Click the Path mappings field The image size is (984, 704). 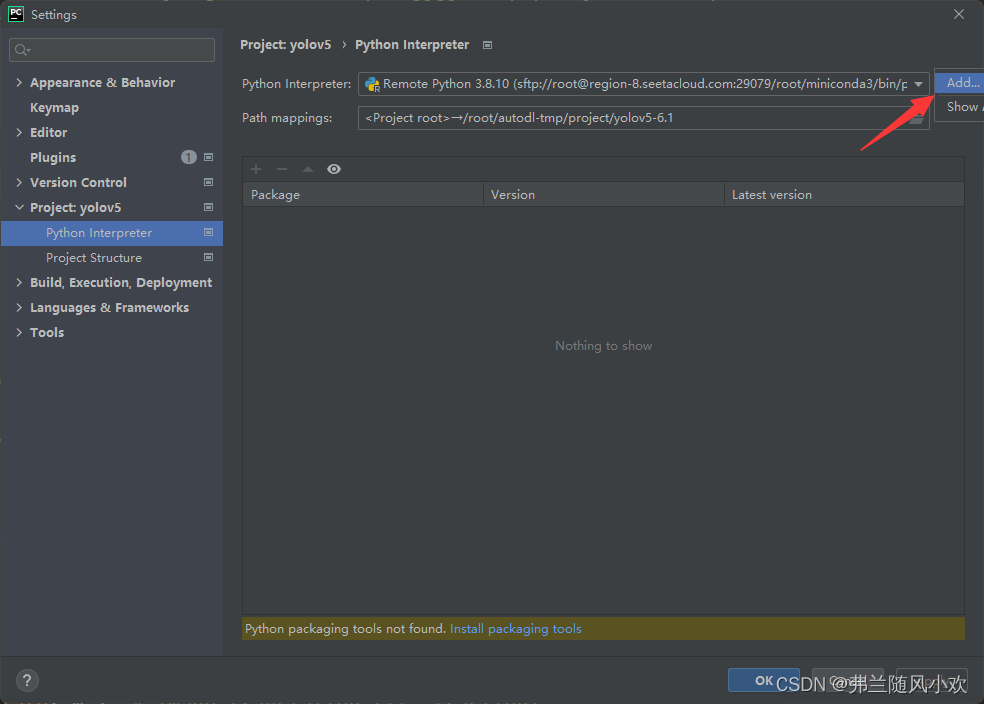click(x=643, y=118)
